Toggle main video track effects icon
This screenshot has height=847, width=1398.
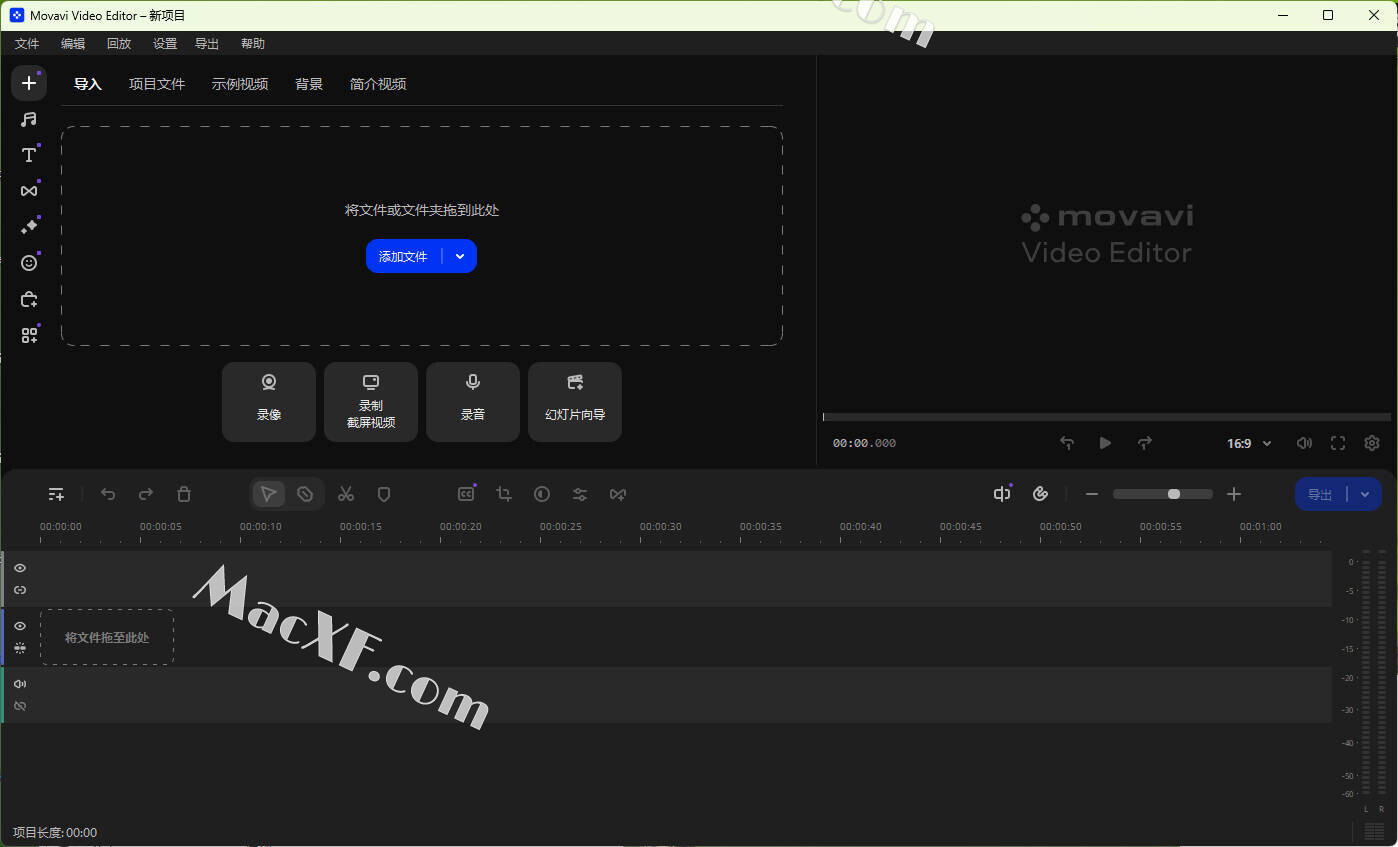click(x=20, y=648)
